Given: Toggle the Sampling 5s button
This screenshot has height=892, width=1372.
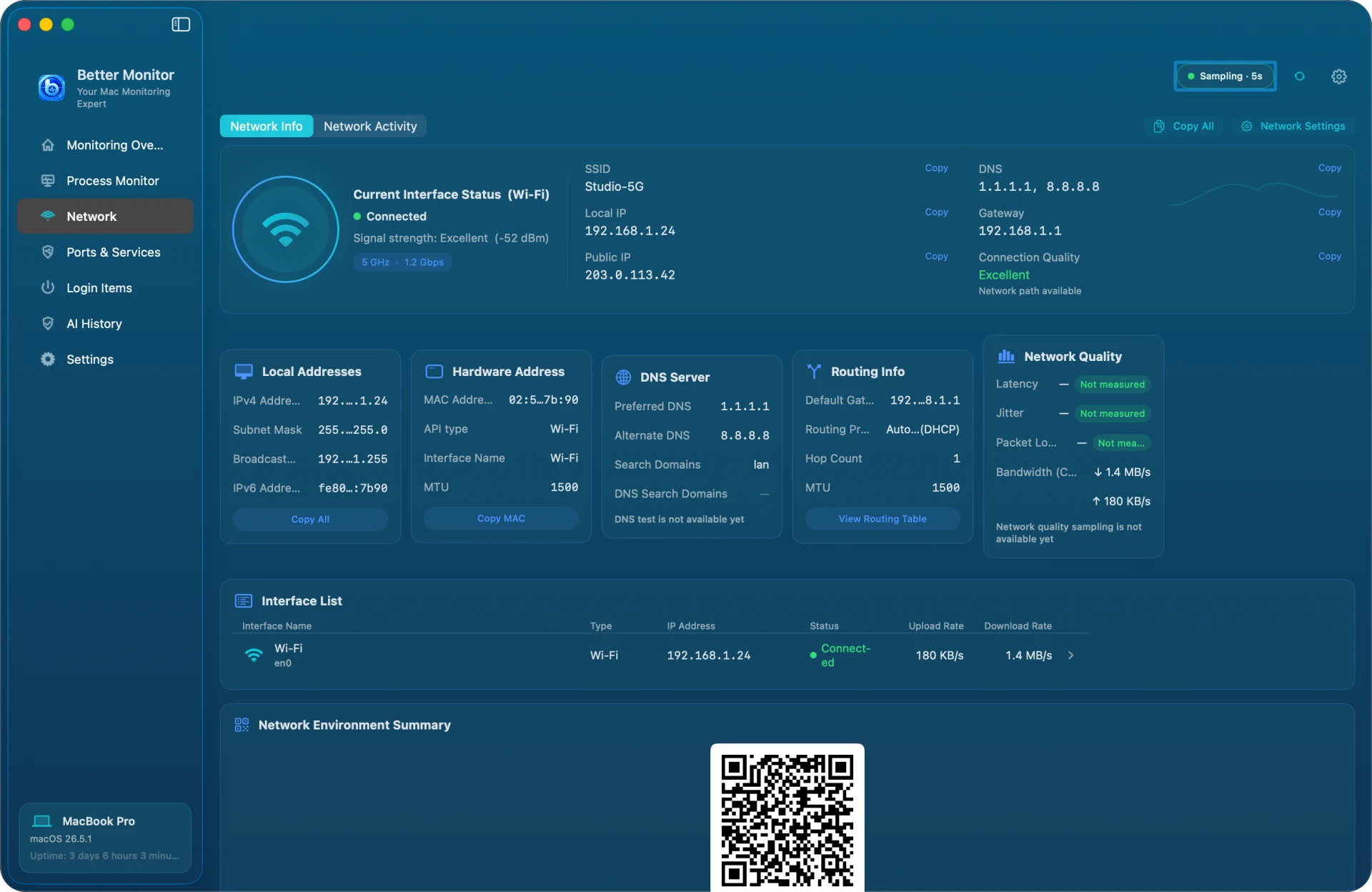Looking at the screenshot, I should coord(1225,76).
